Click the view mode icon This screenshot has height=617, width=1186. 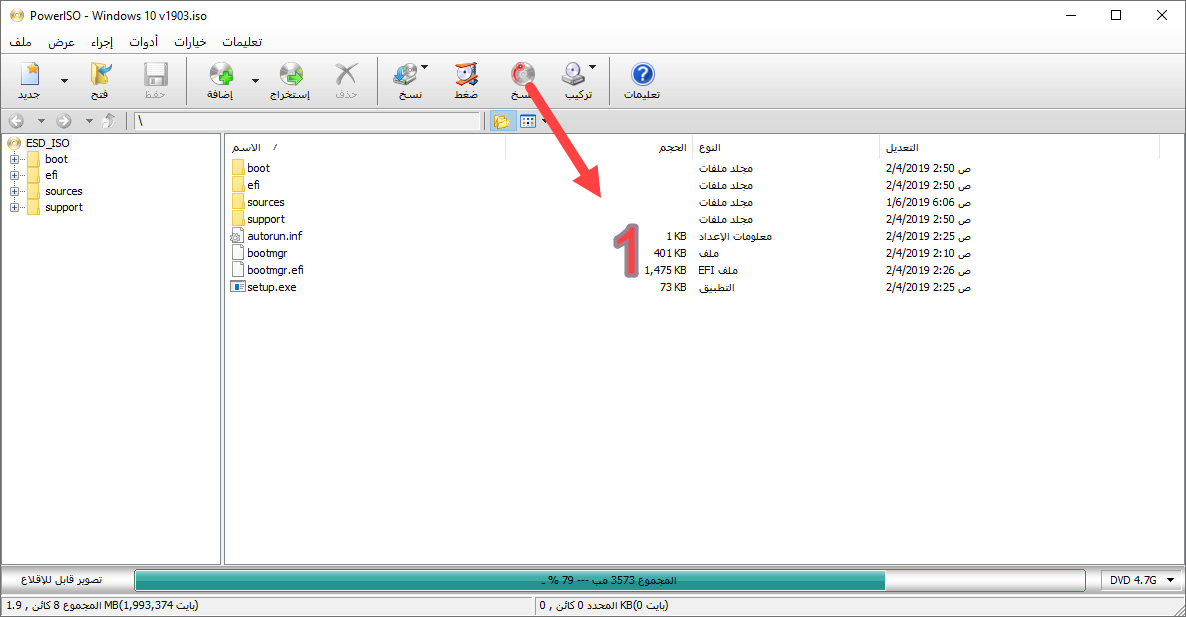click(x=528, y=121)
